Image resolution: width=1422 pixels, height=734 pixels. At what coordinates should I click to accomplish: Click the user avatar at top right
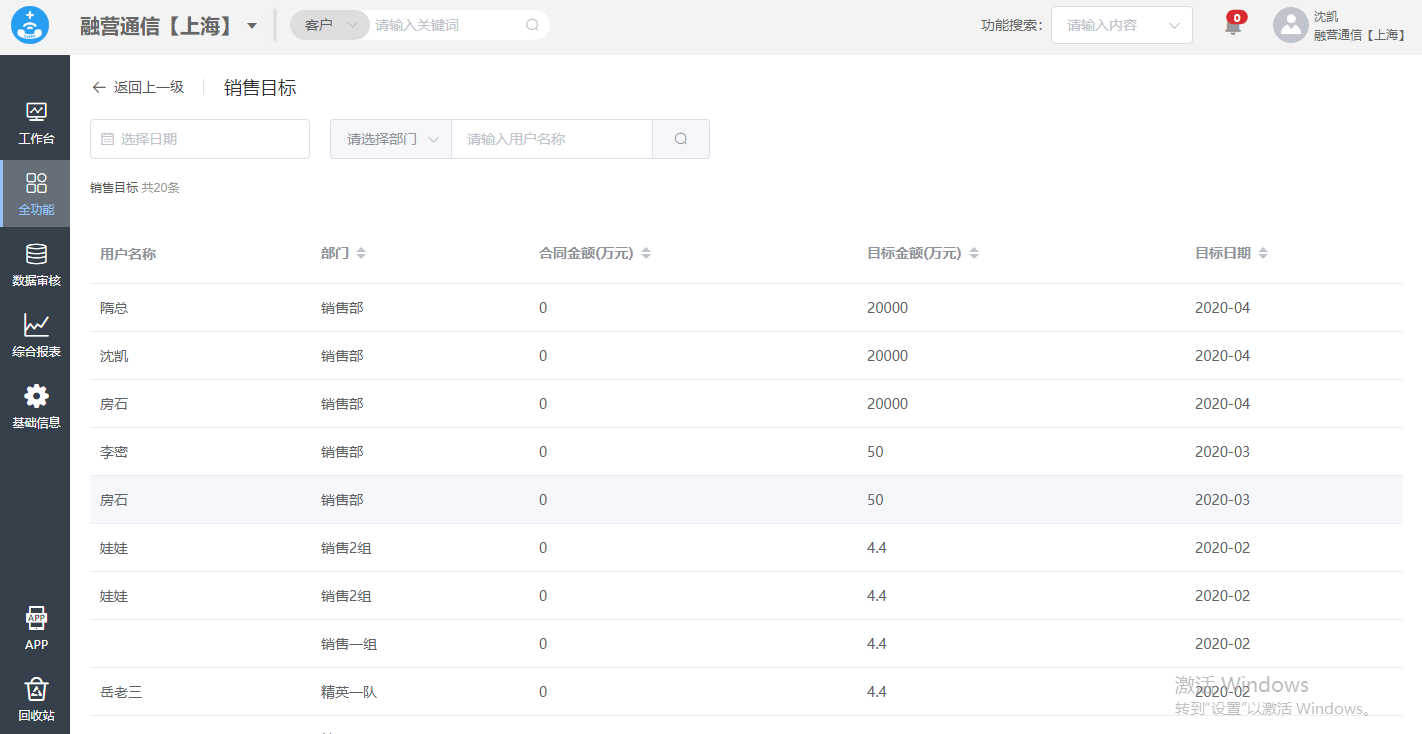(1290, 25)
